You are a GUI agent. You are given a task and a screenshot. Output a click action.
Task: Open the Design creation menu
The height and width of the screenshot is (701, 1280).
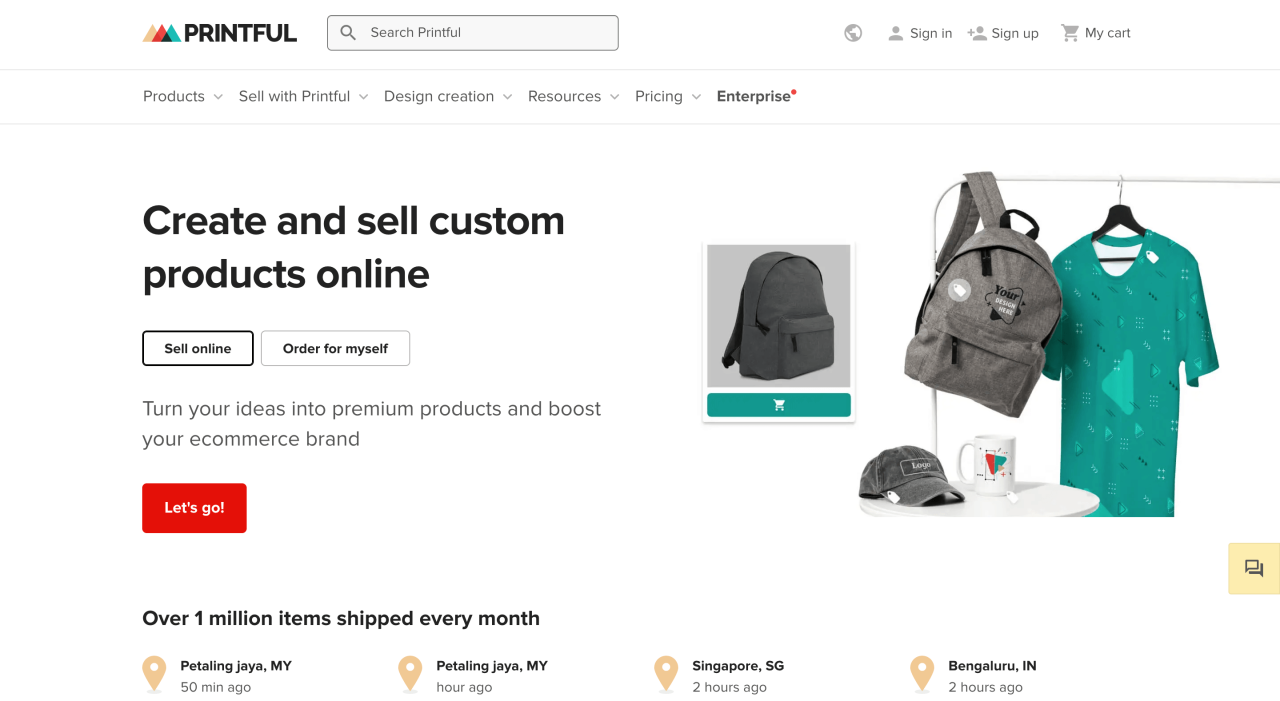pyautogui.click(x=439, y=96)
